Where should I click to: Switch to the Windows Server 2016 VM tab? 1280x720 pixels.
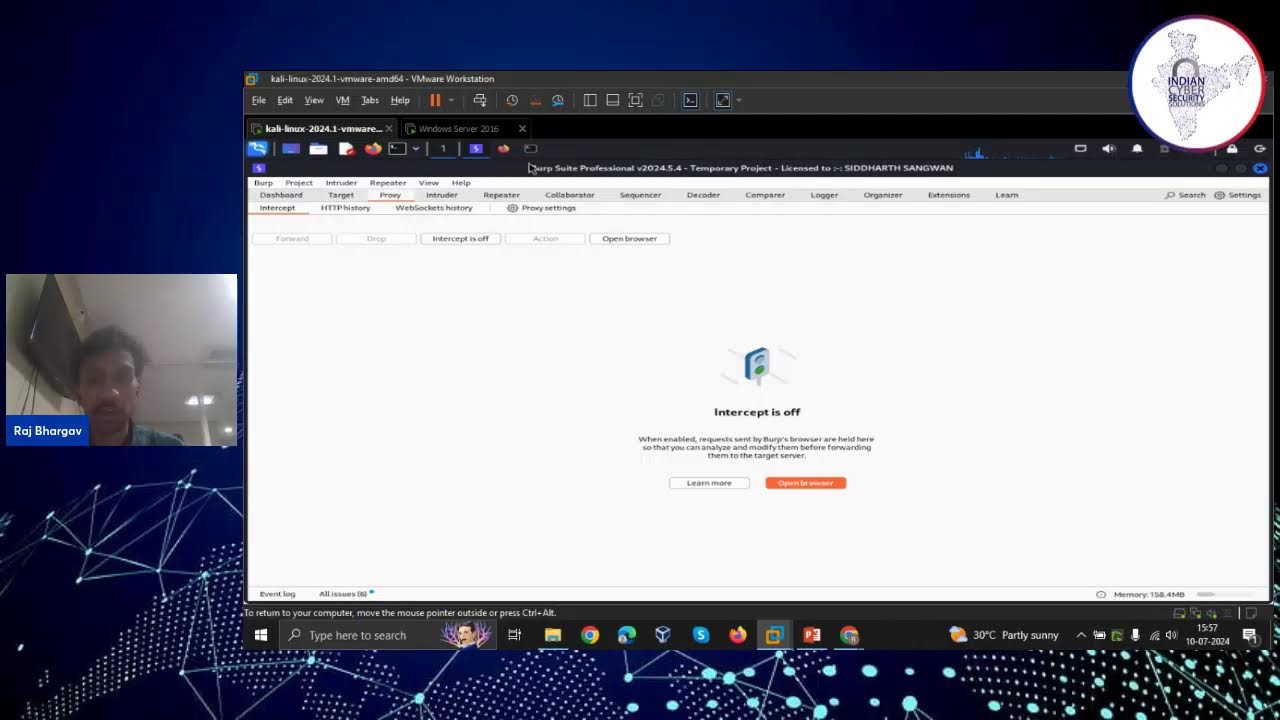tap(458, 128)
